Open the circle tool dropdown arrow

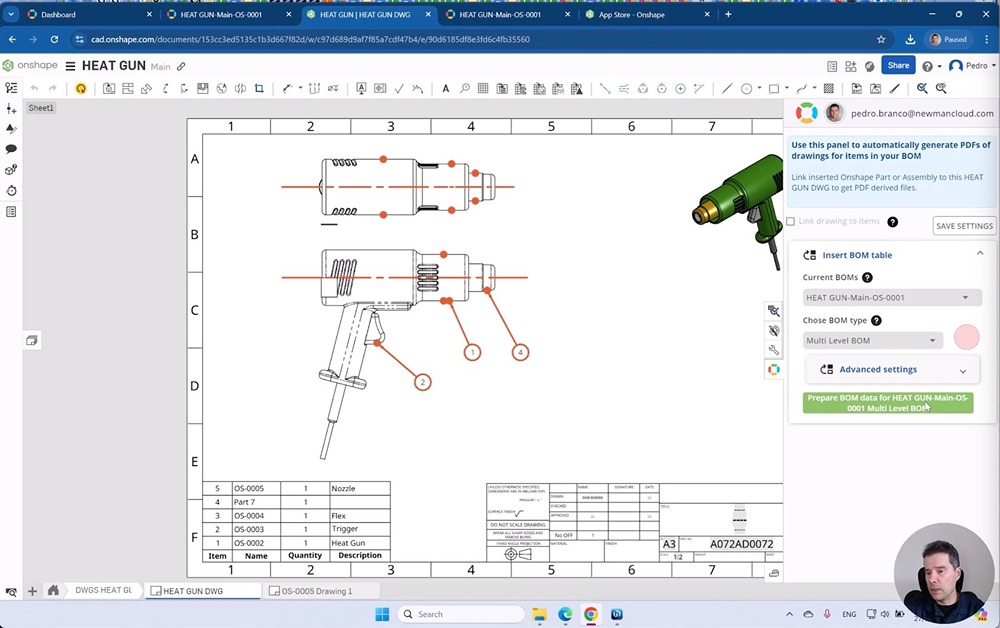point(759,88)
